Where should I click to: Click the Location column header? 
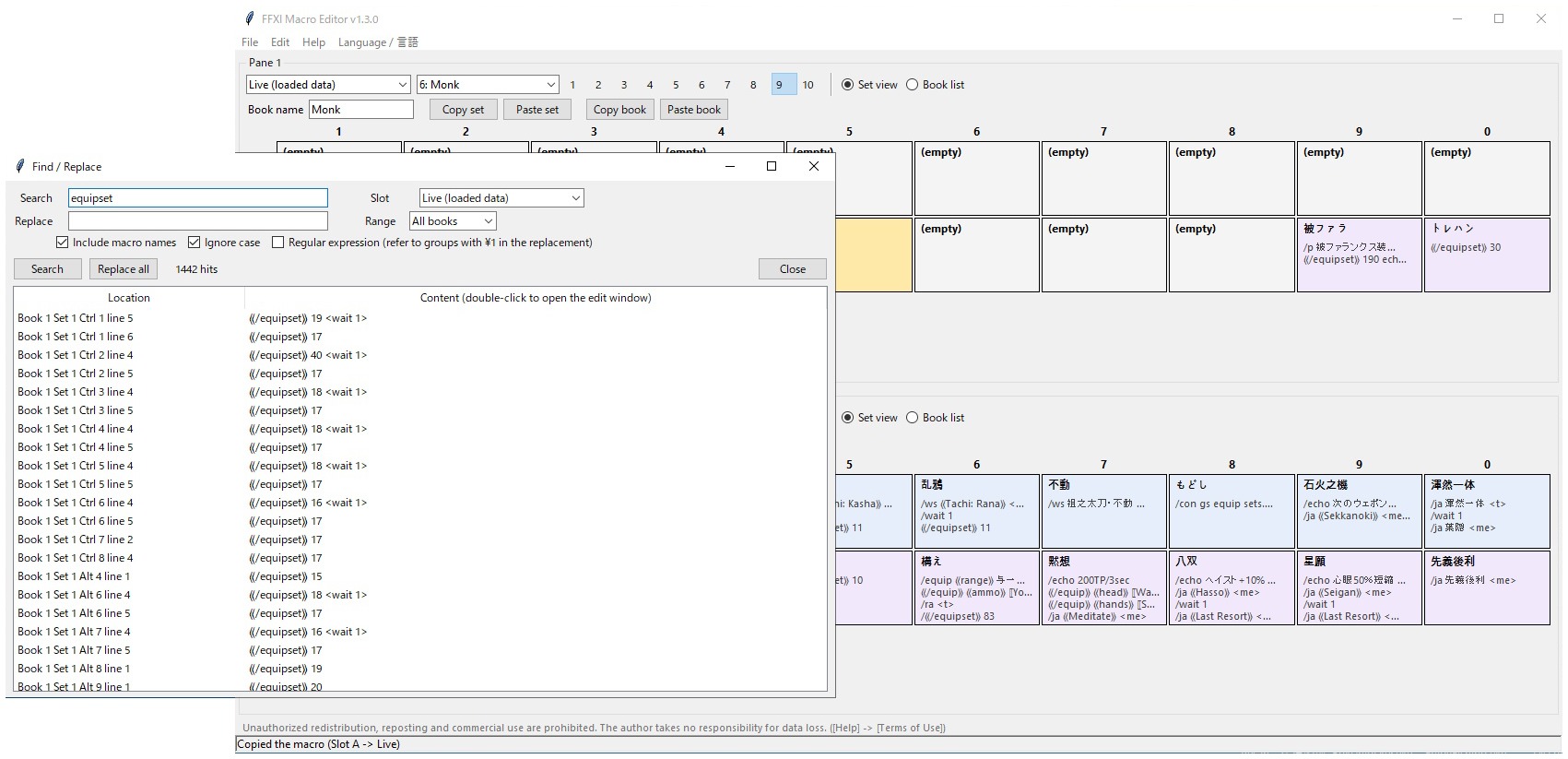[x=129, y=298]
